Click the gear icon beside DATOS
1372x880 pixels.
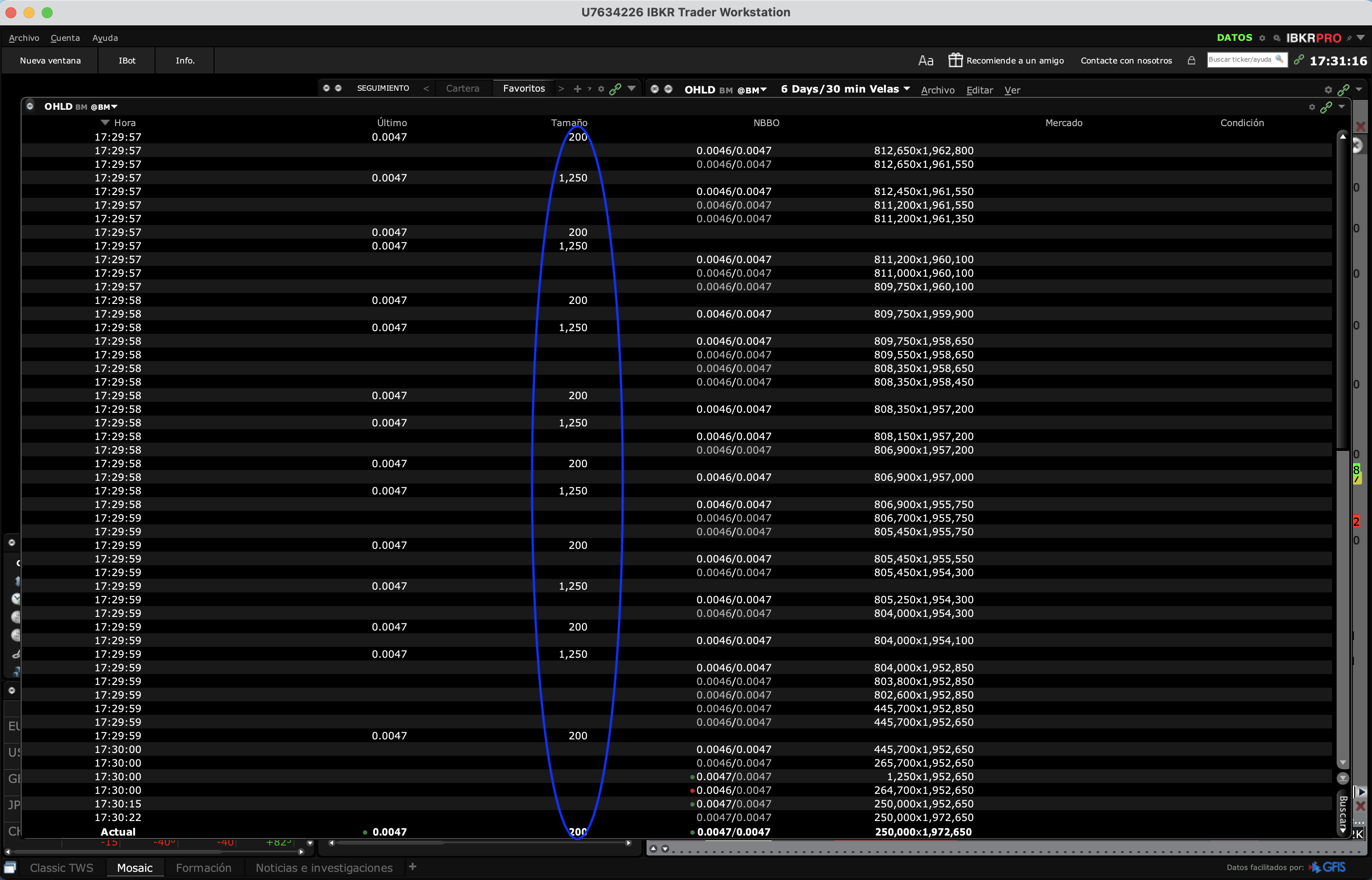click(x=1262, y=38)
